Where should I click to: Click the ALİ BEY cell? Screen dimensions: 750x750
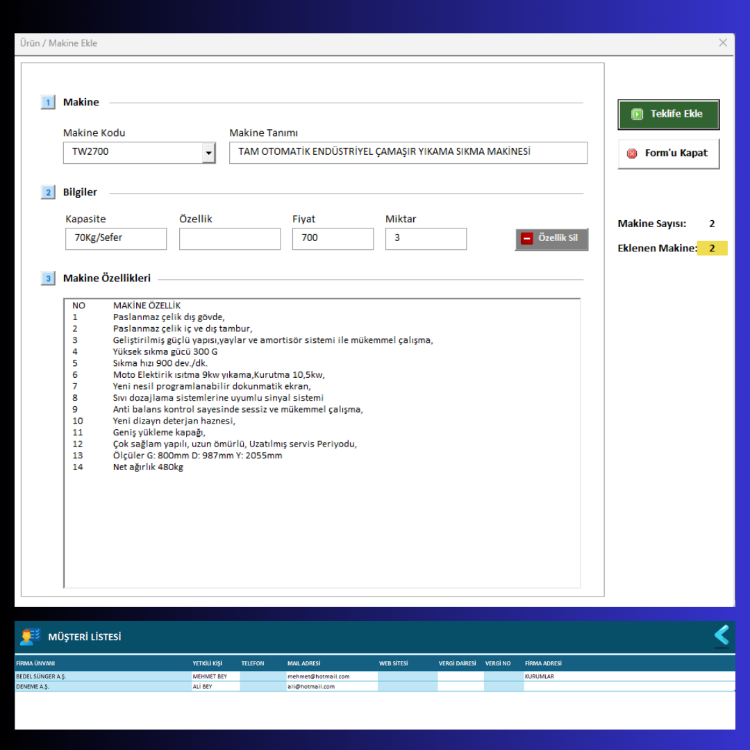215,686
